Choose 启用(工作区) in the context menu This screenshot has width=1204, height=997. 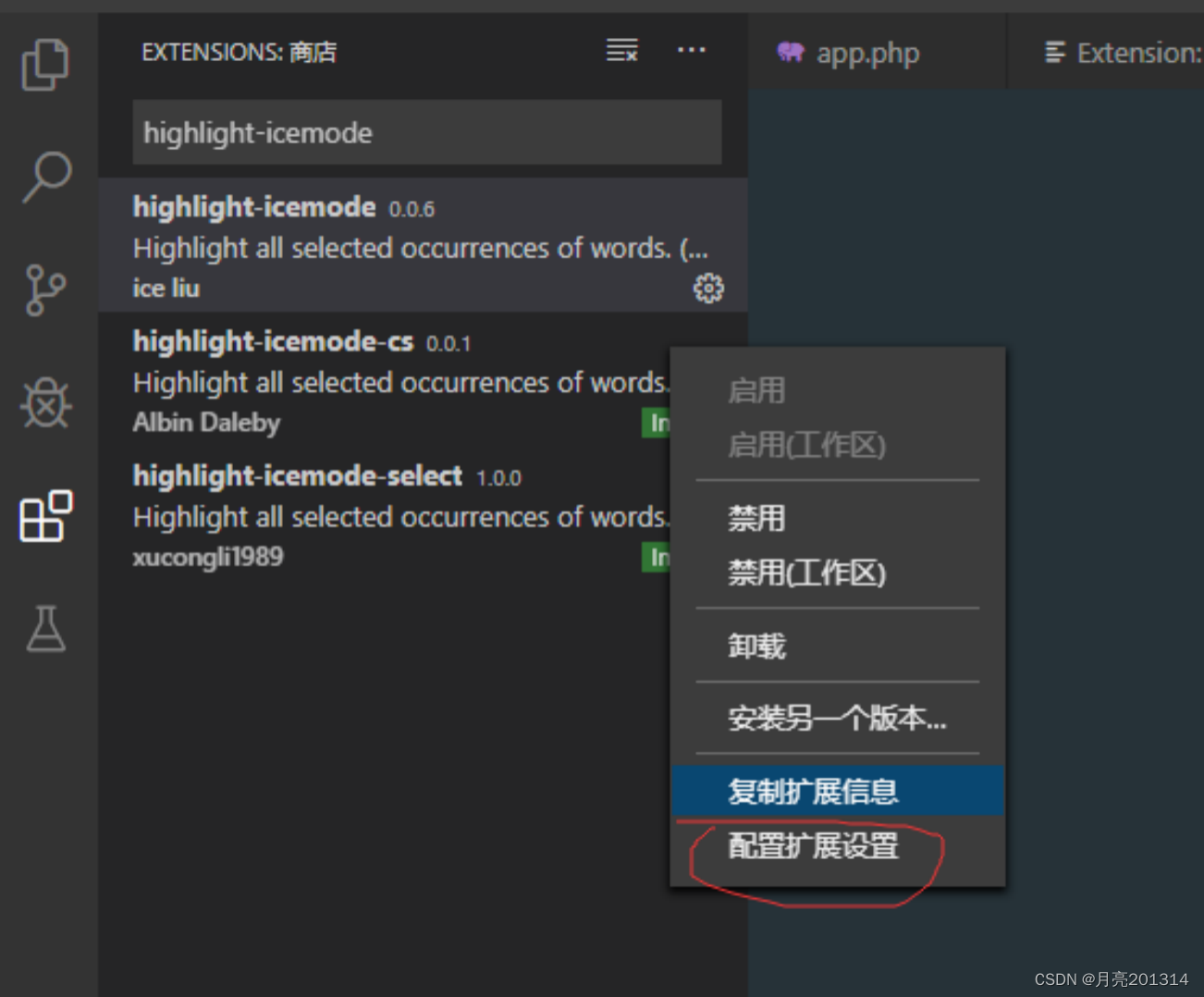click(x=838, y=445)
